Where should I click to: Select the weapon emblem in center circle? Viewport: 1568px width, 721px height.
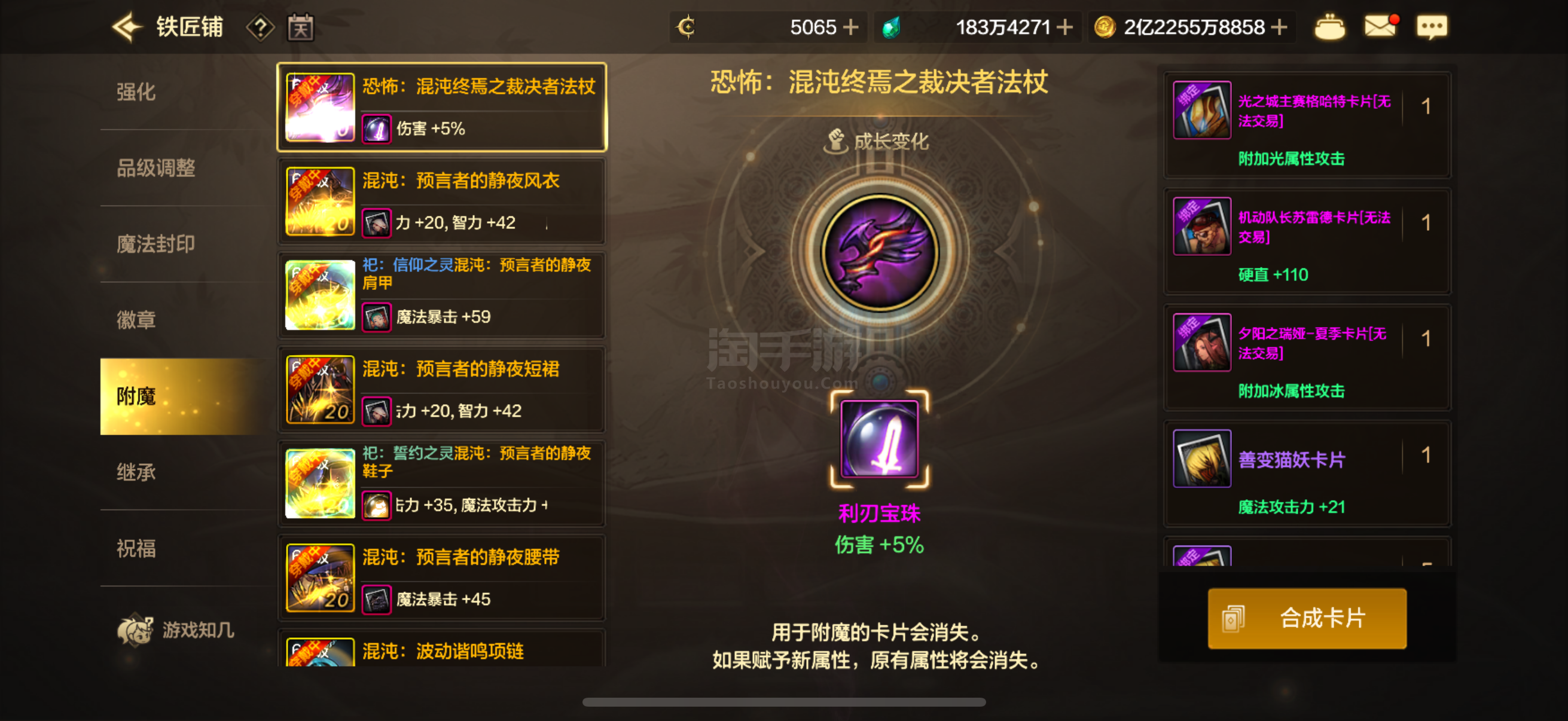click(879, 251)
